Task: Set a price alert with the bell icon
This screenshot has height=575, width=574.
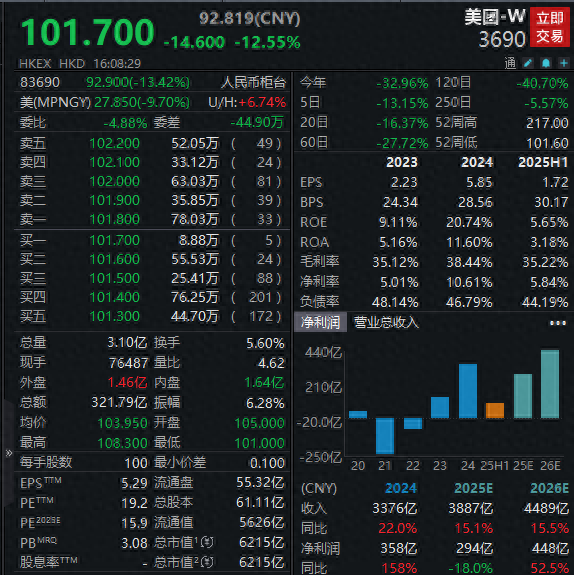Action: pyautogui.click(x=546, y=63)
